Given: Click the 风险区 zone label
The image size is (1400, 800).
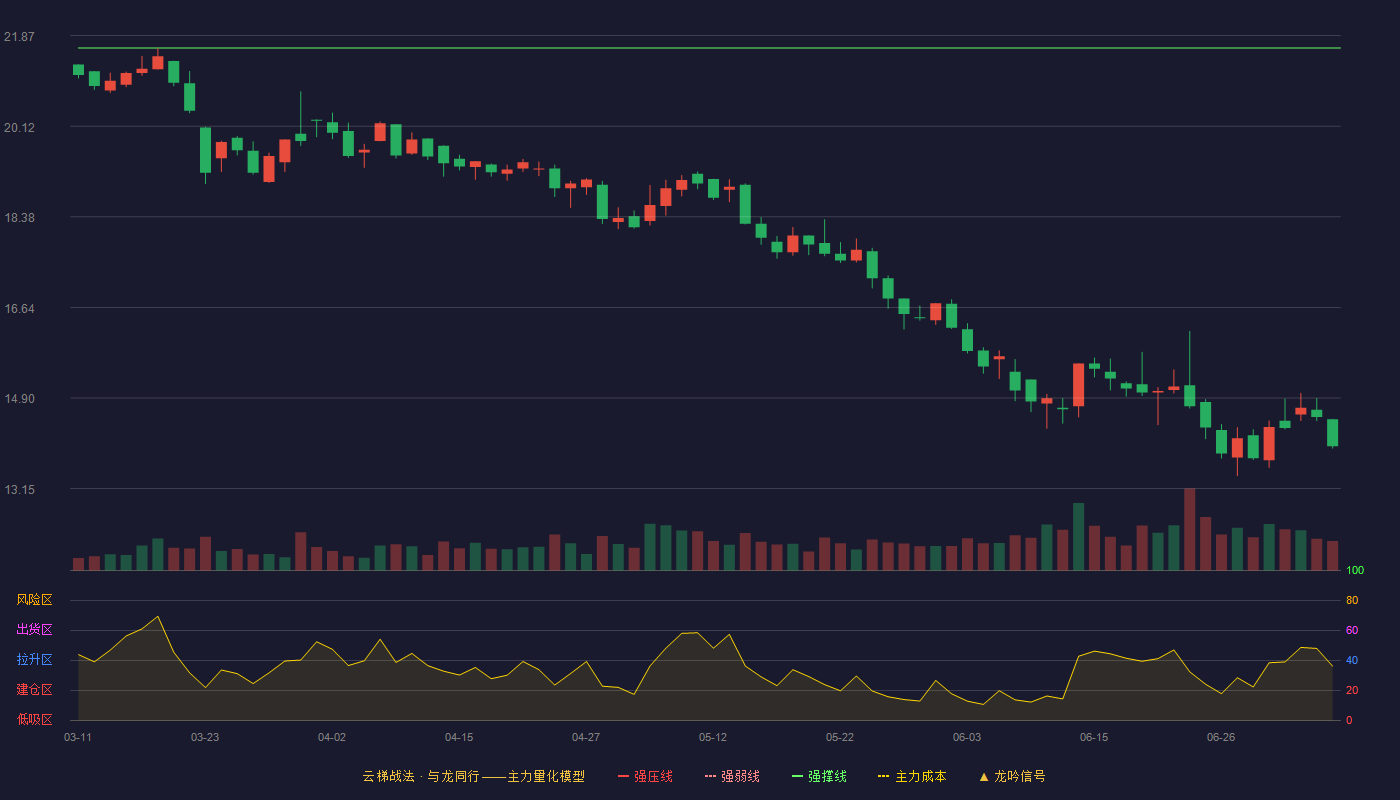Looking at the screenshot, I should tap(34, 600).
